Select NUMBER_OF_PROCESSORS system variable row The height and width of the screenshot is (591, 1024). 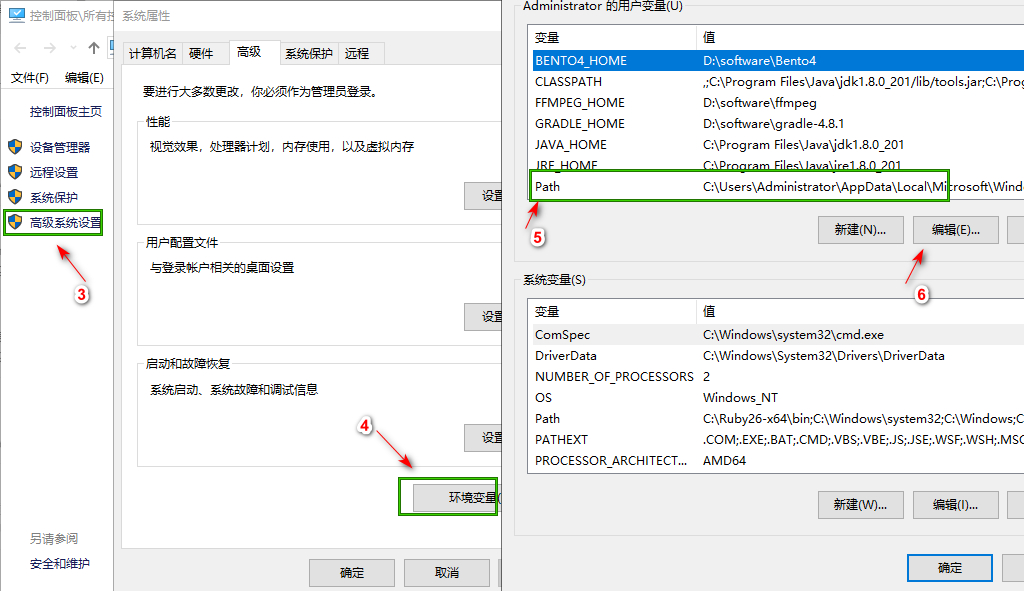[778, 377]
